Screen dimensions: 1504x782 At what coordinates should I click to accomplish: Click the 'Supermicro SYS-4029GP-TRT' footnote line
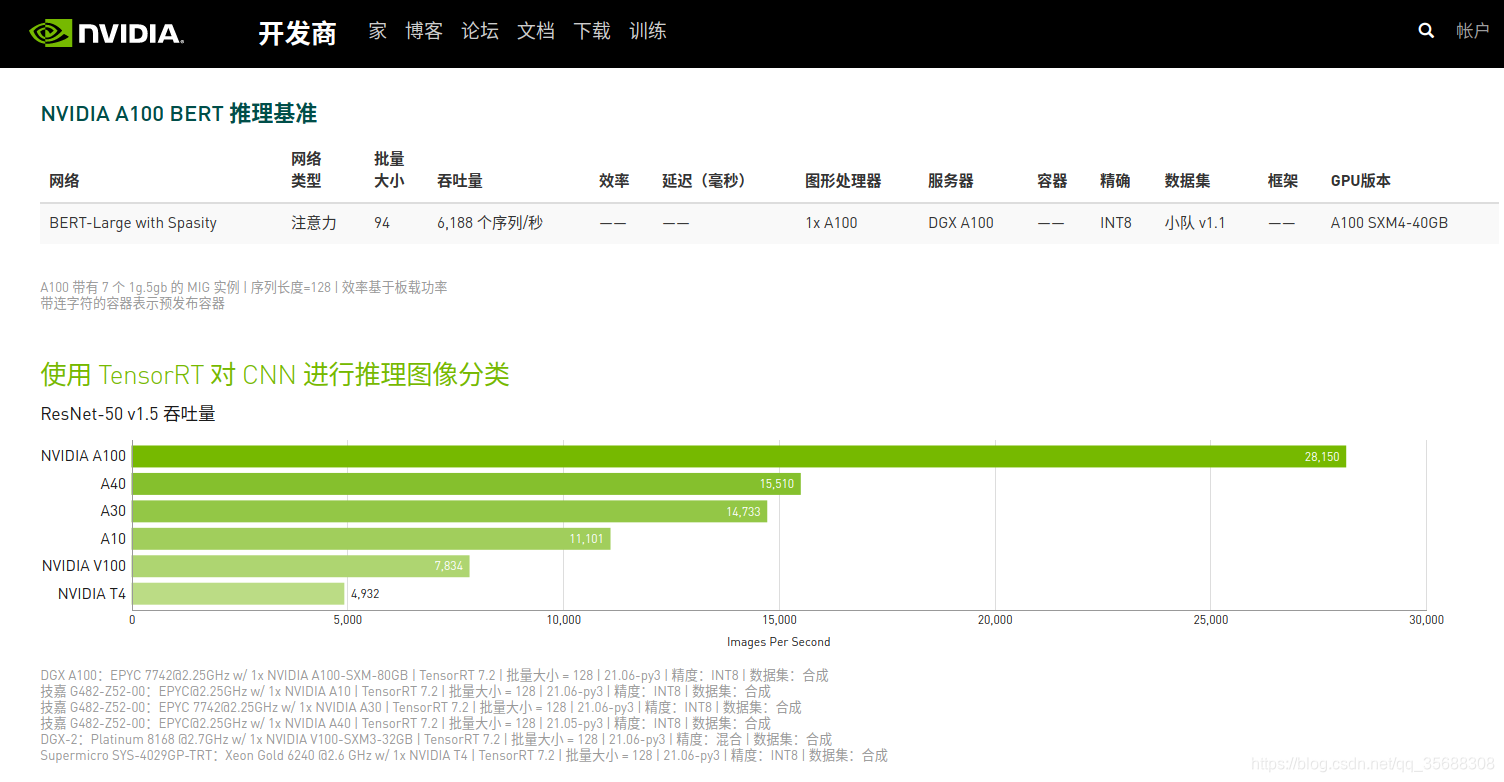click(464, 756)
